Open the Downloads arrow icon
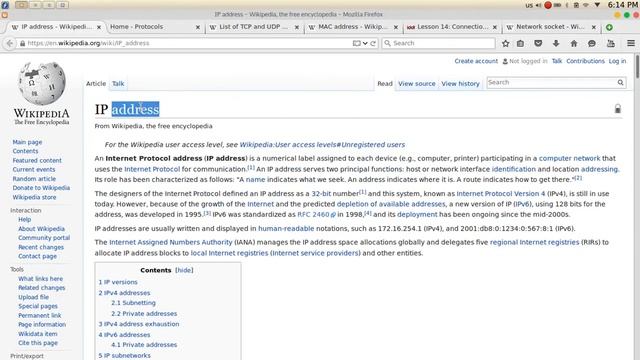The height and width of the screenshot is (360, 640). (556, 43)
